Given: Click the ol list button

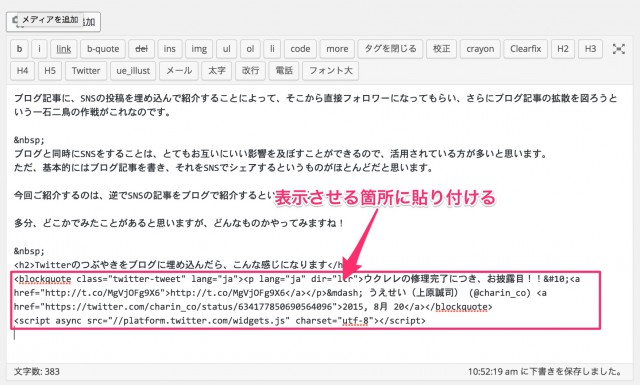Looking at the screenshot, I should [250, 49].
